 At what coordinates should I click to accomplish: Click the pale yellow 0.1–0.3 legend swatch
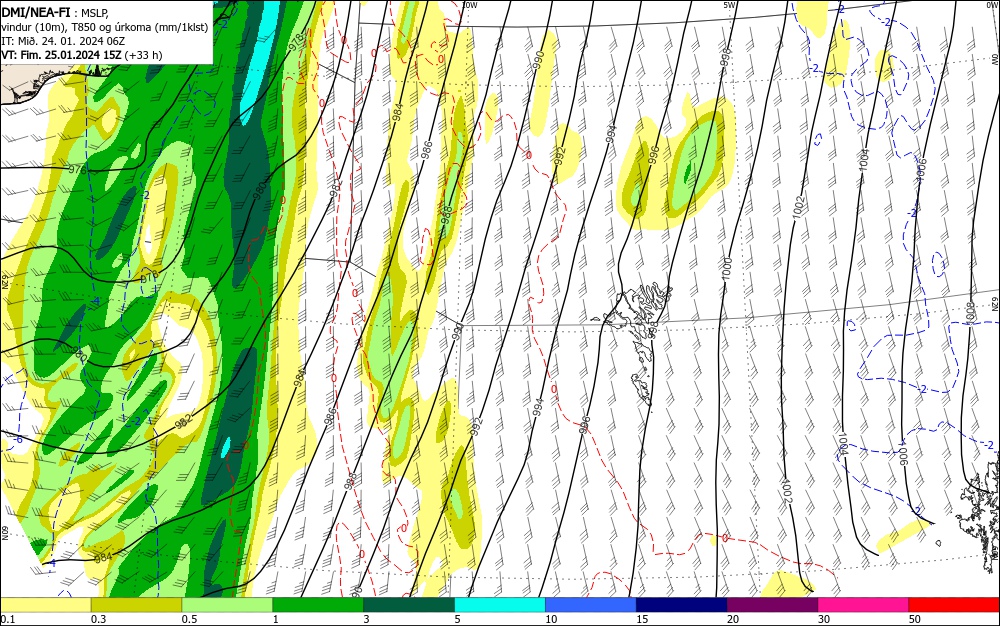point(46,605)
